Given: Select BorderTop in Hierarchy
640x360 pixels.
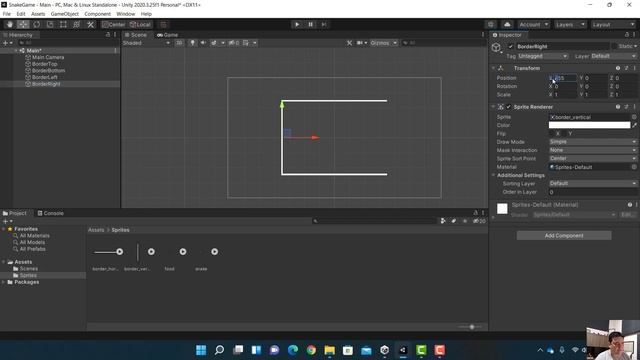Looking at the screenshot, I should click(44, 64).
